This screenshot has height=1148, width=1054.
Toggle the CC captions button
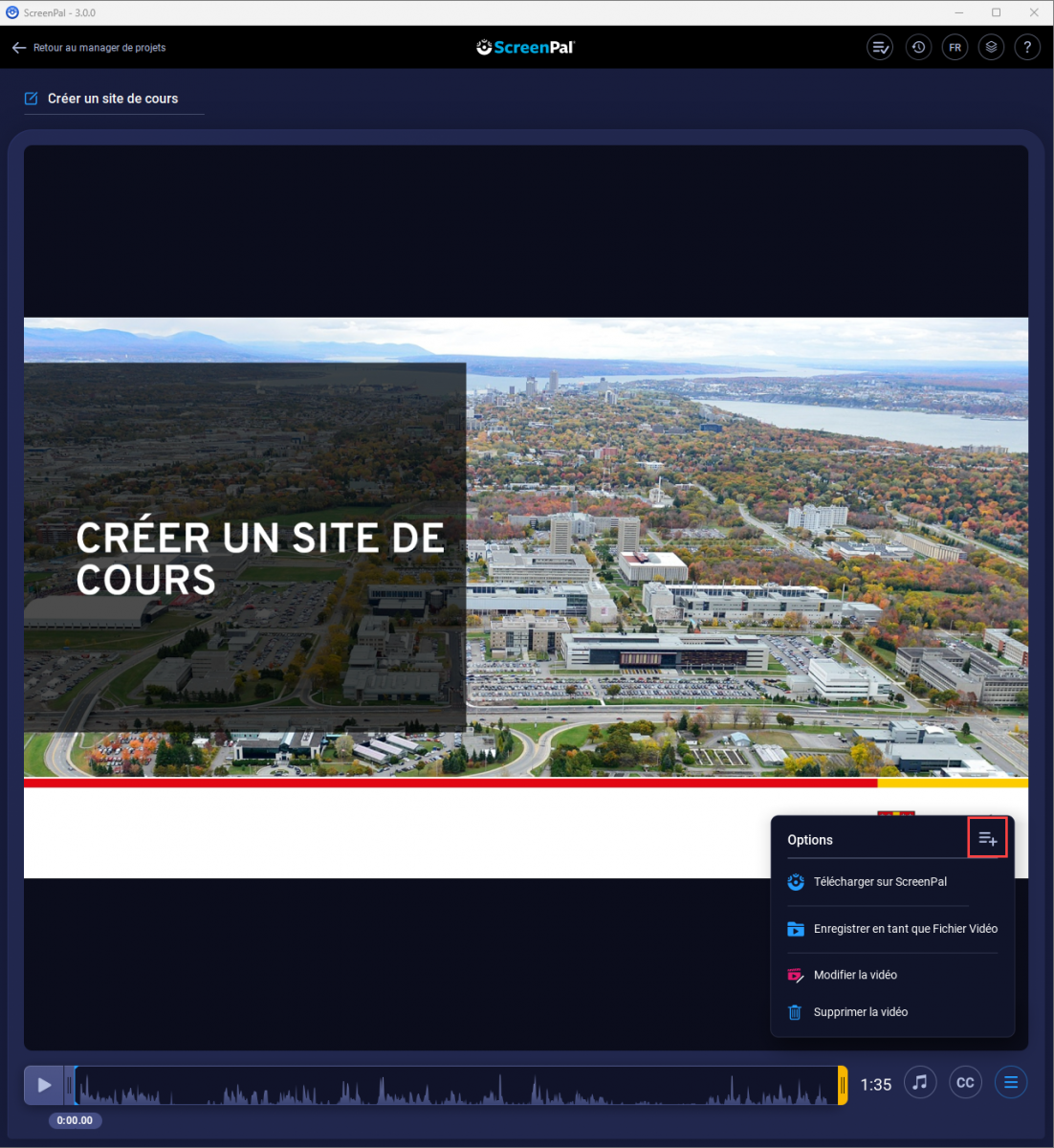click(966, 1083)
